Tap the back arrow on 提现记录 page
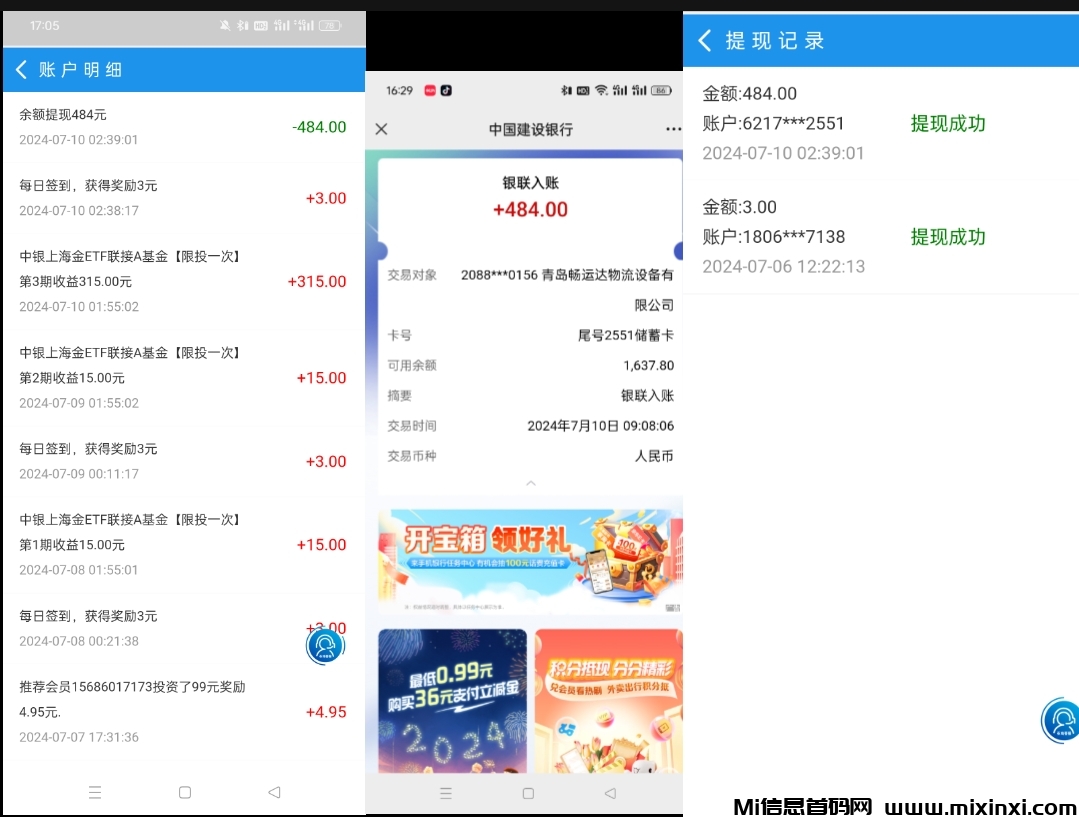This screenshot has height=817, width=1079. [704, 40]
